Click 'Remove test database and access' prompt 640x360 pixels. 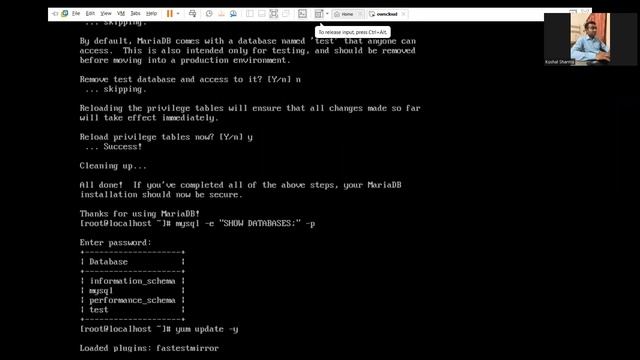click(190, 79)
